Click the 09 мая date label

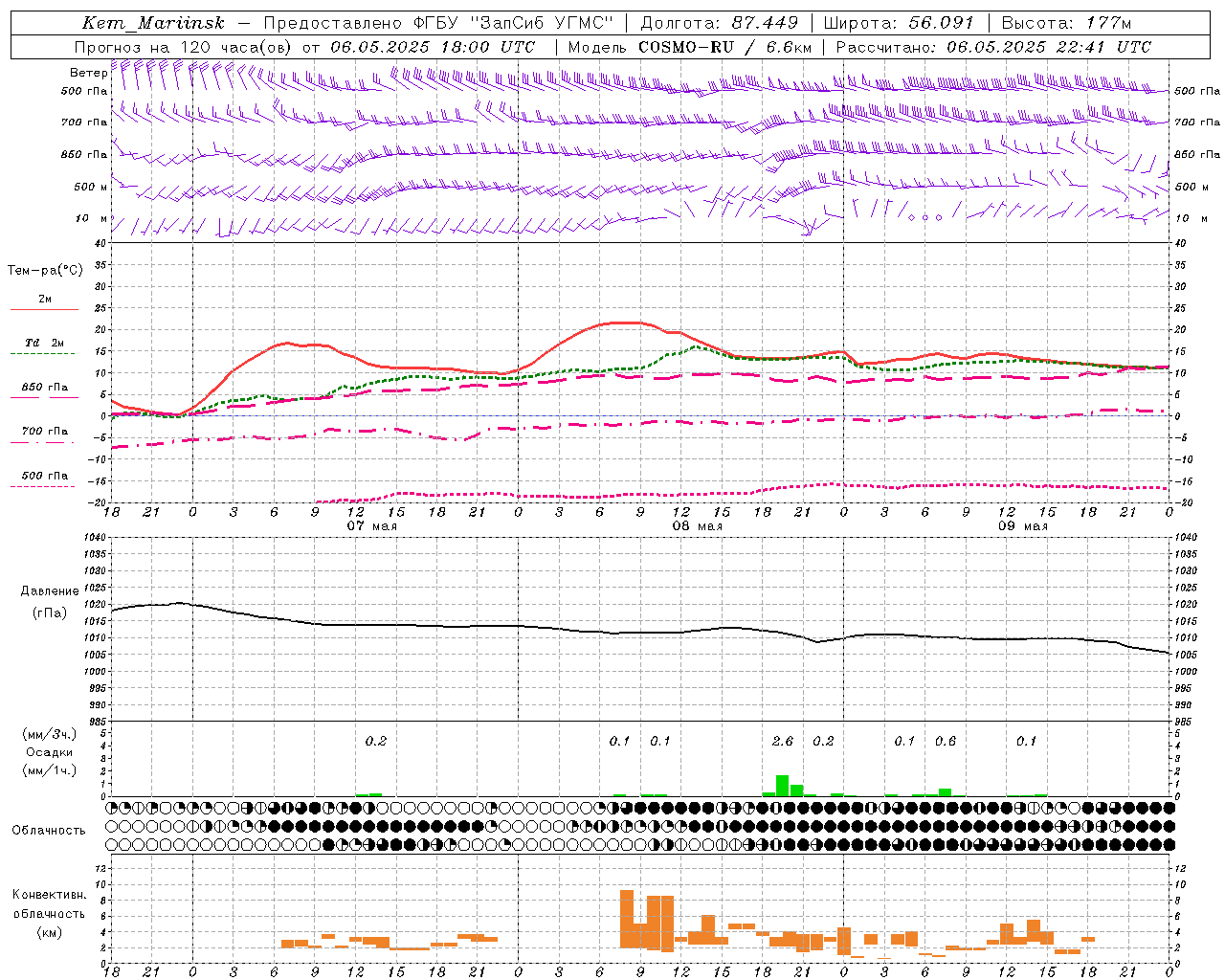tap(1023, 526)
